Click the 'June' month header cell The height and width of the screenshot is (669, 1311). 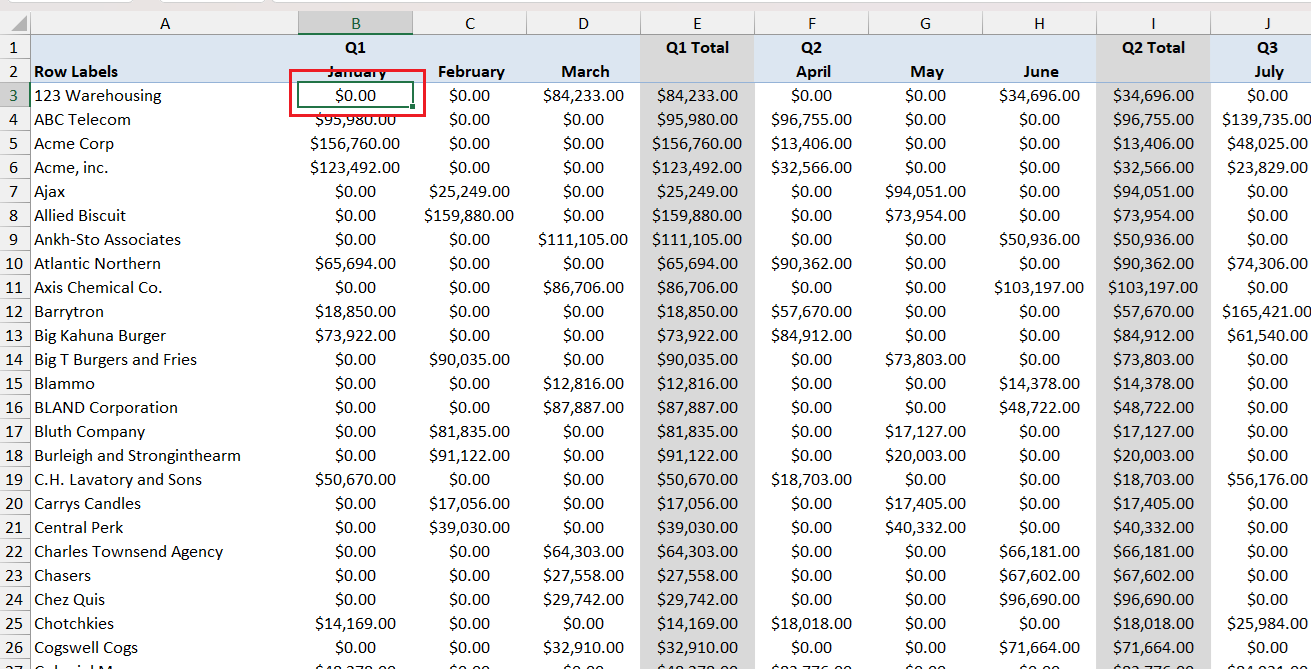[1039, 71]
